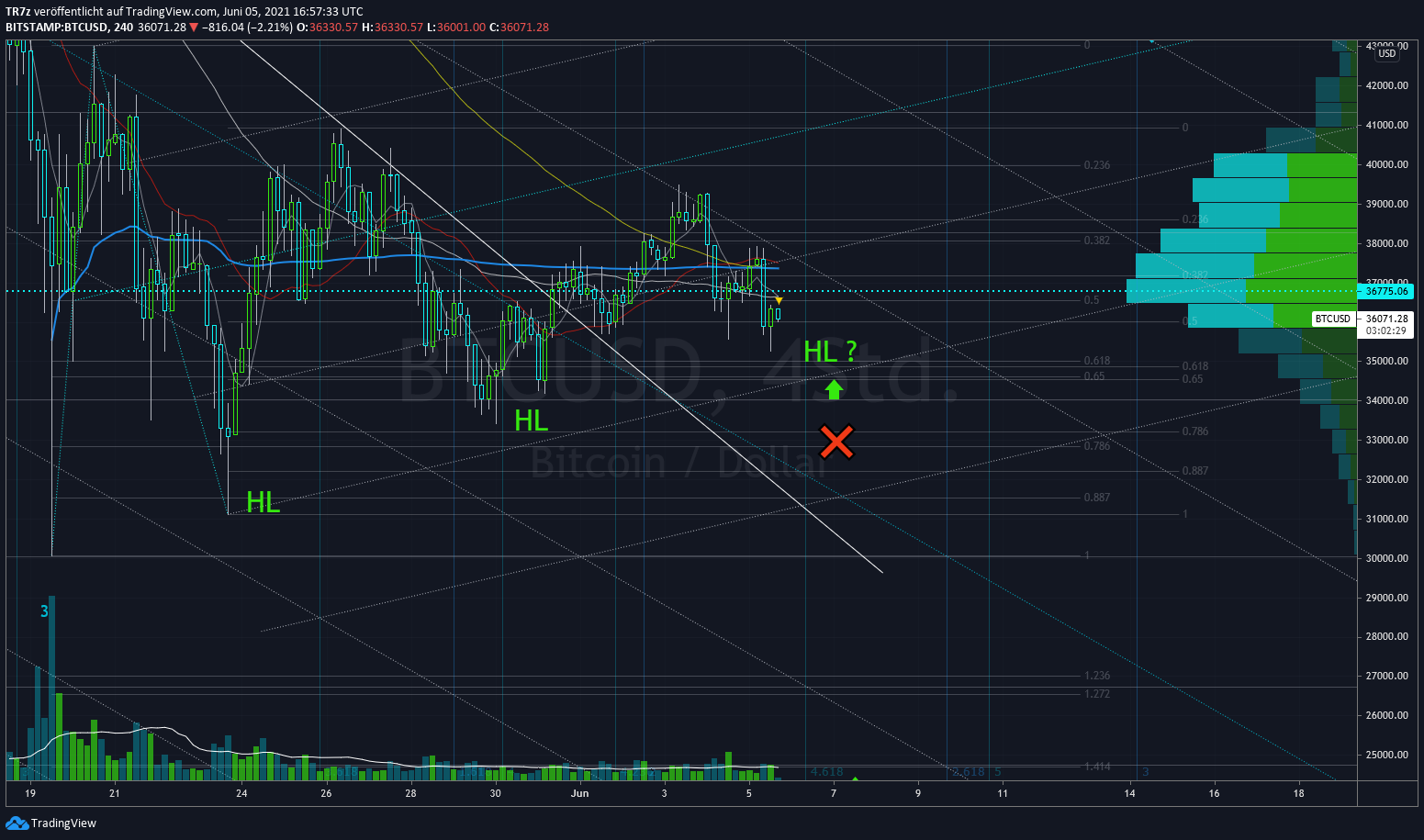Click the 40000.00 price axis label
Screen dimensions: 1424x840
click(1386, 164)
